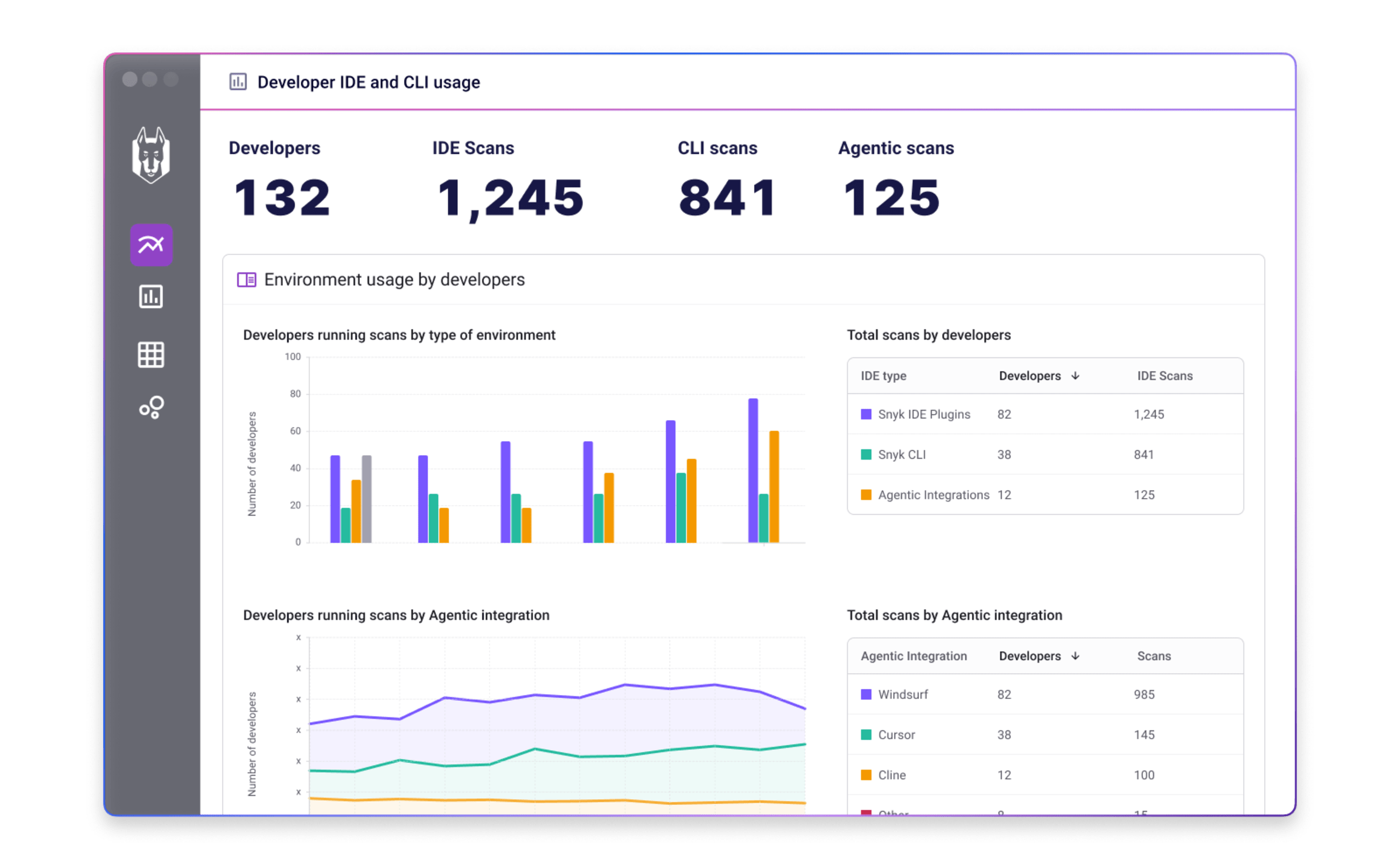
Task: Click the Snyk dog logo in sidebar
Action: point(151,155)
